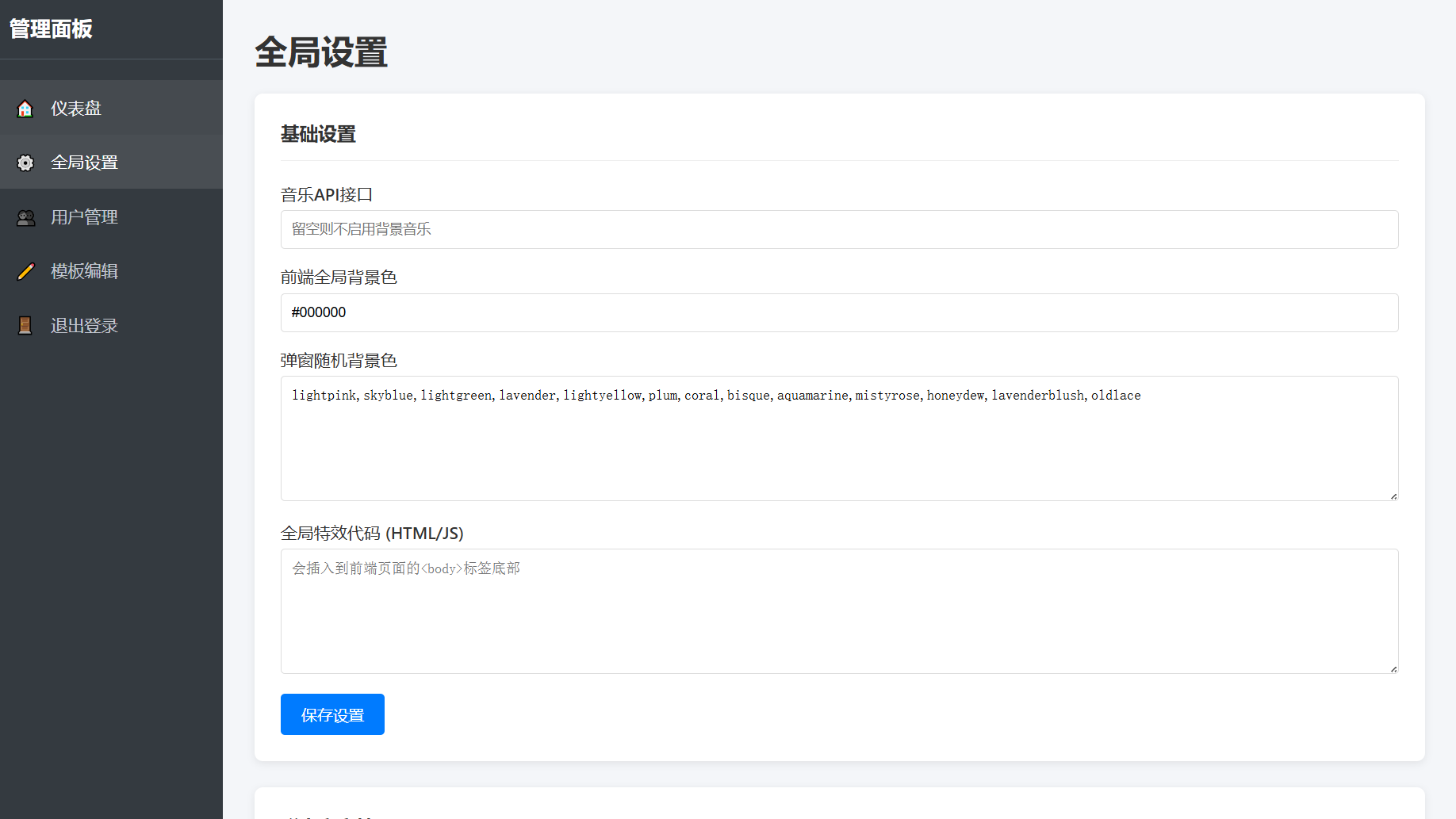Open the 模板编辑 sidebar item
This screenshot has width=1456, height=819.
pyautogui.click(x=84, y=271)
